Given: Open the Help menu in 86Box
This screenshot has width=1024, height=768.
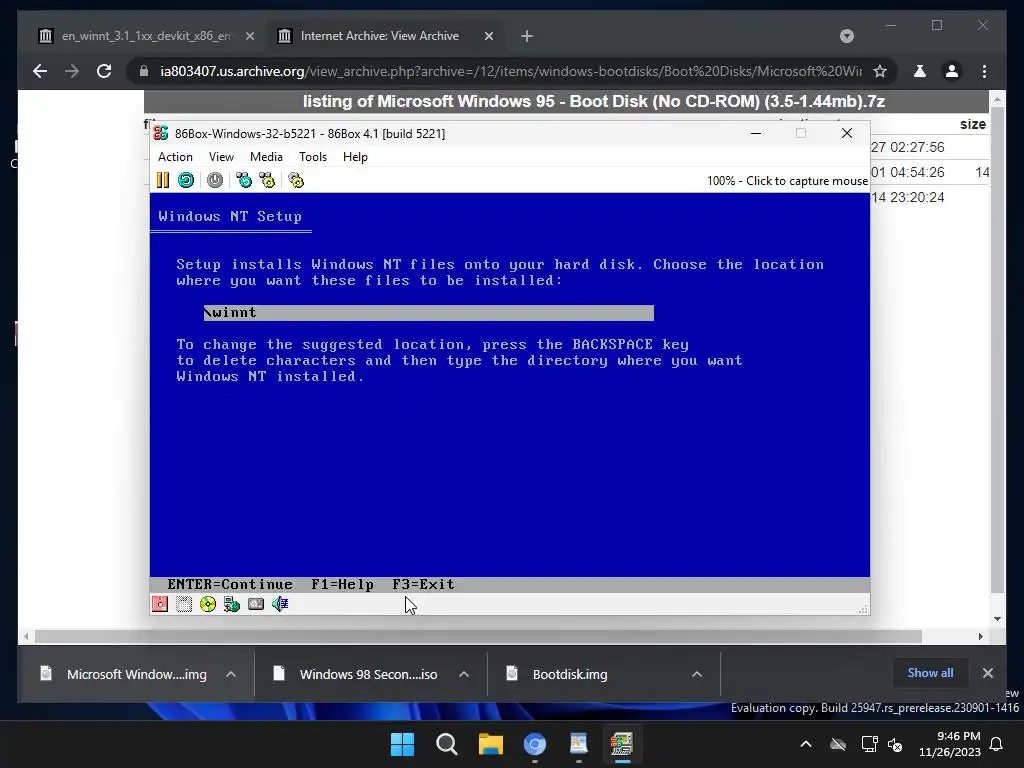Looking at the screenshot, I should click(355, 157).
